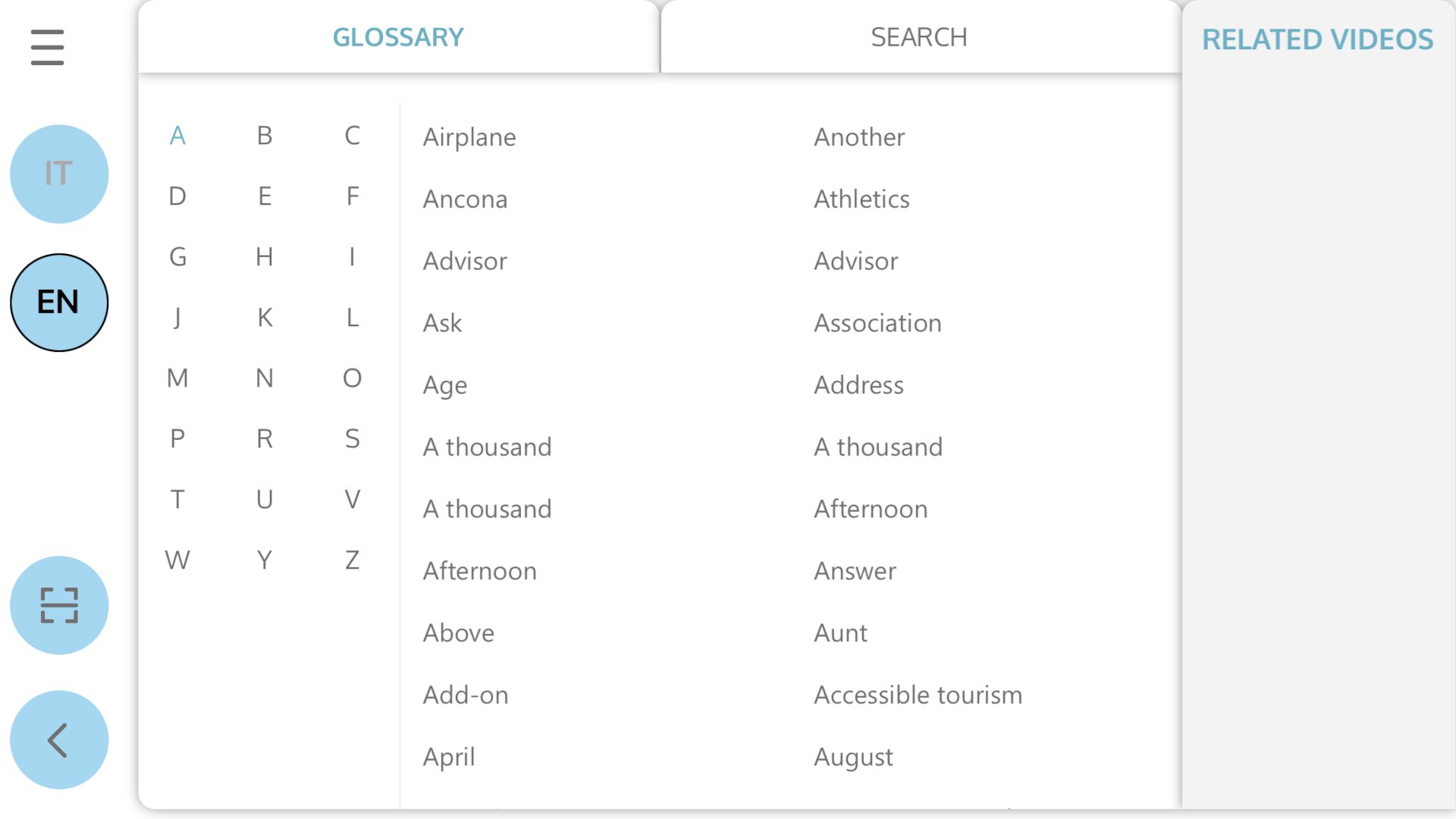
Task: Tap the scan frame icon button
Action: tap(59, 605)
